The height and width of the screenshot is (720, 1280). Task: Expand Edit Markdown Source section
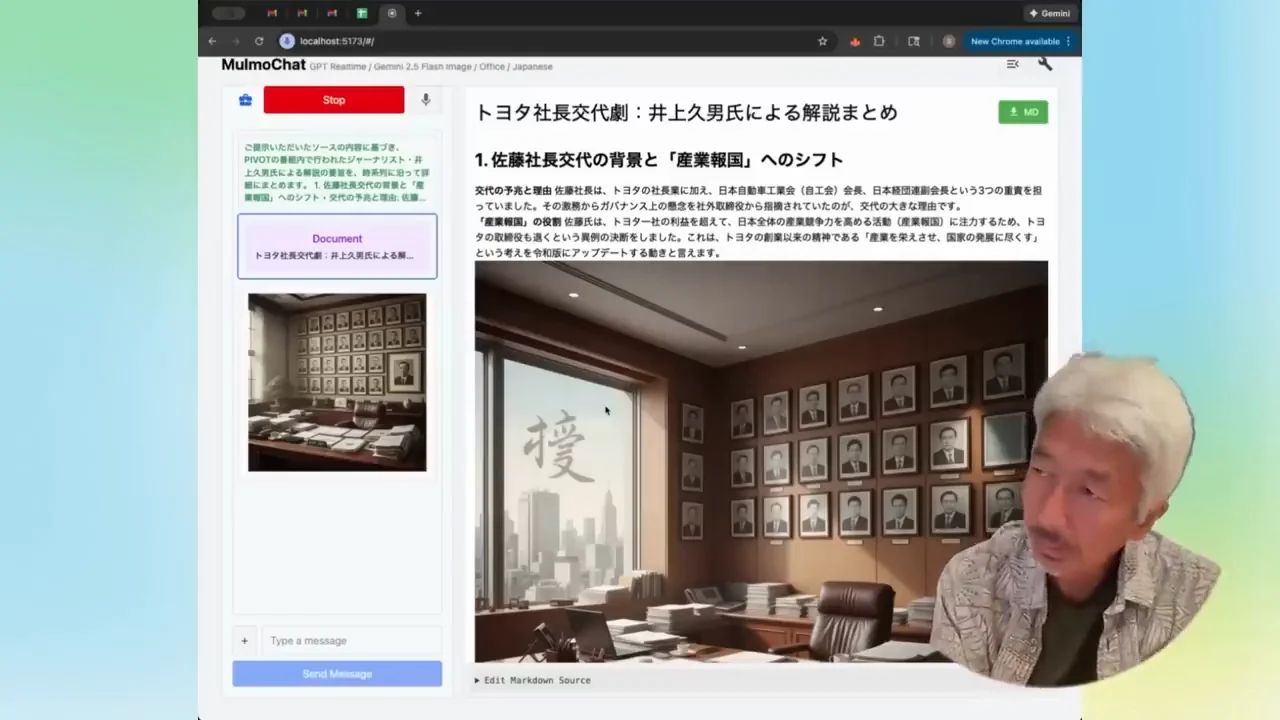[x=533, y=680]
